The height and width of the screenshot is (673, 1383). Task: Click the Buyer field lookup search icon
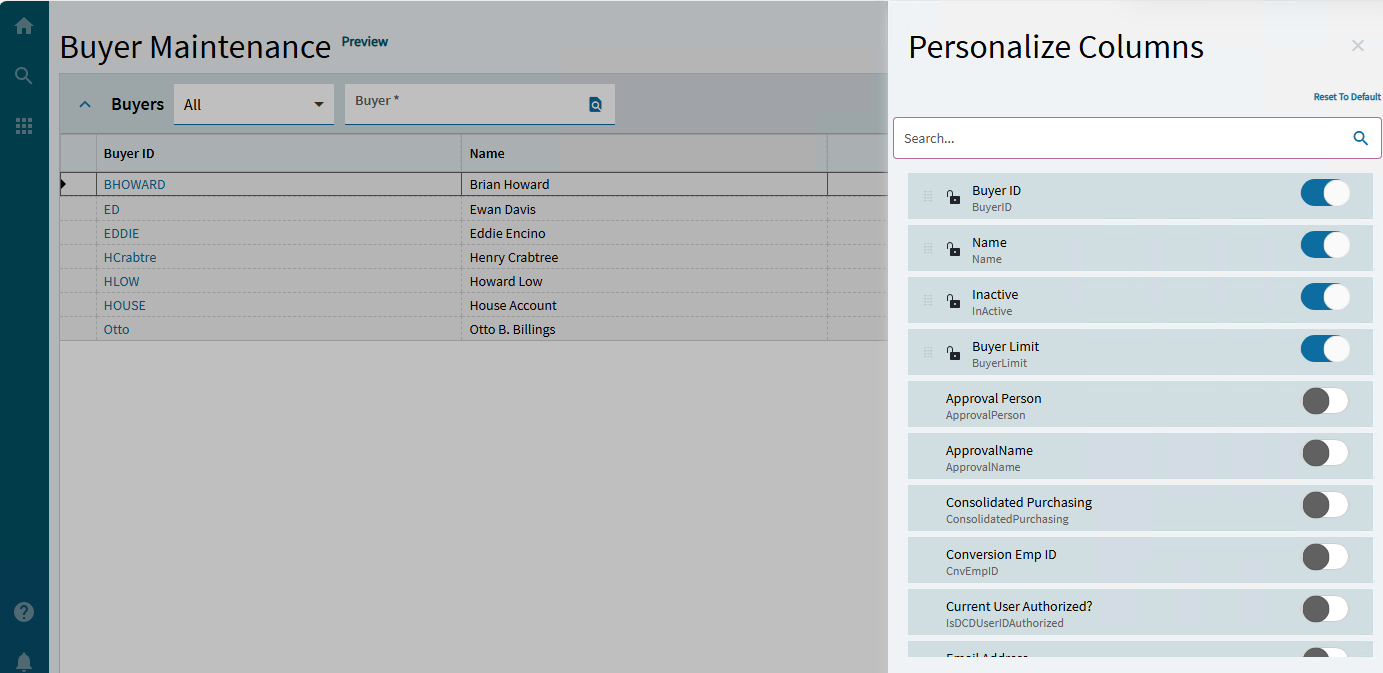pyautogui.click(x=595, y=104)
